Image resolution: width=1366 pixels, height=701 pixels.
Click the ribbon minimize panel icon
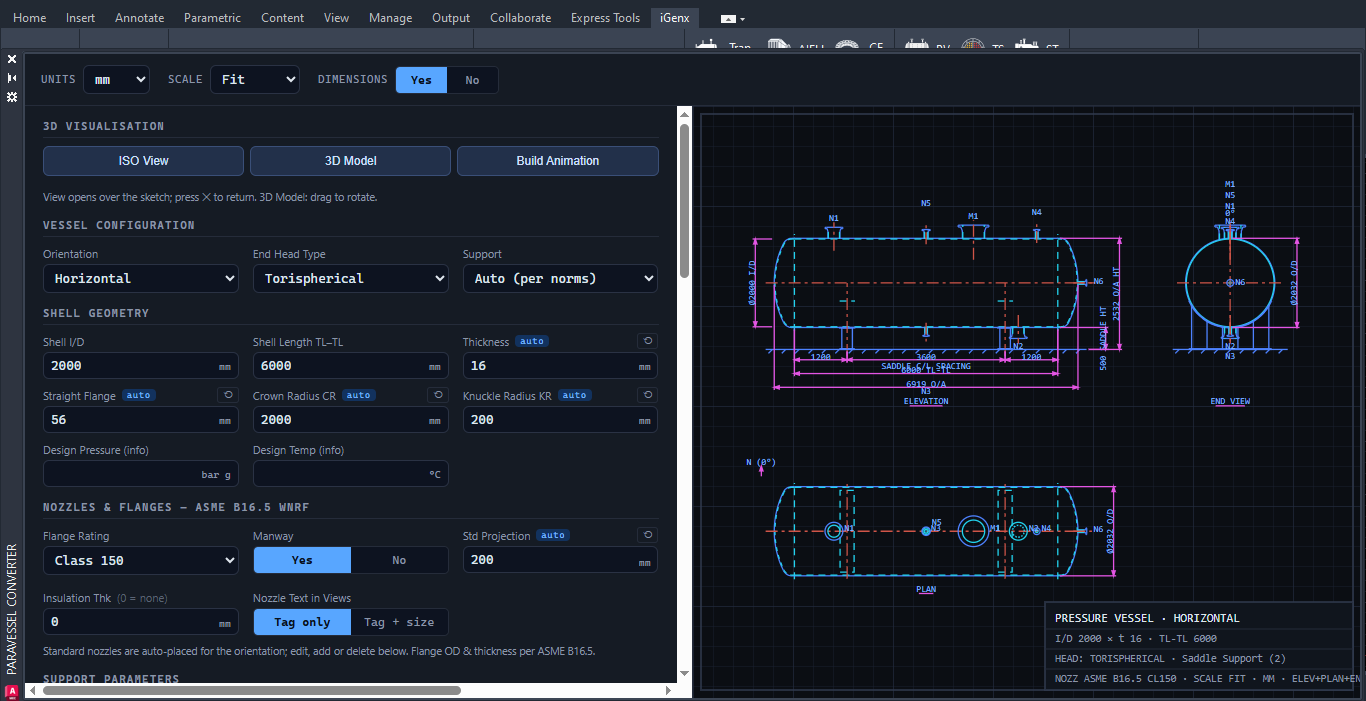click(728, 18)
